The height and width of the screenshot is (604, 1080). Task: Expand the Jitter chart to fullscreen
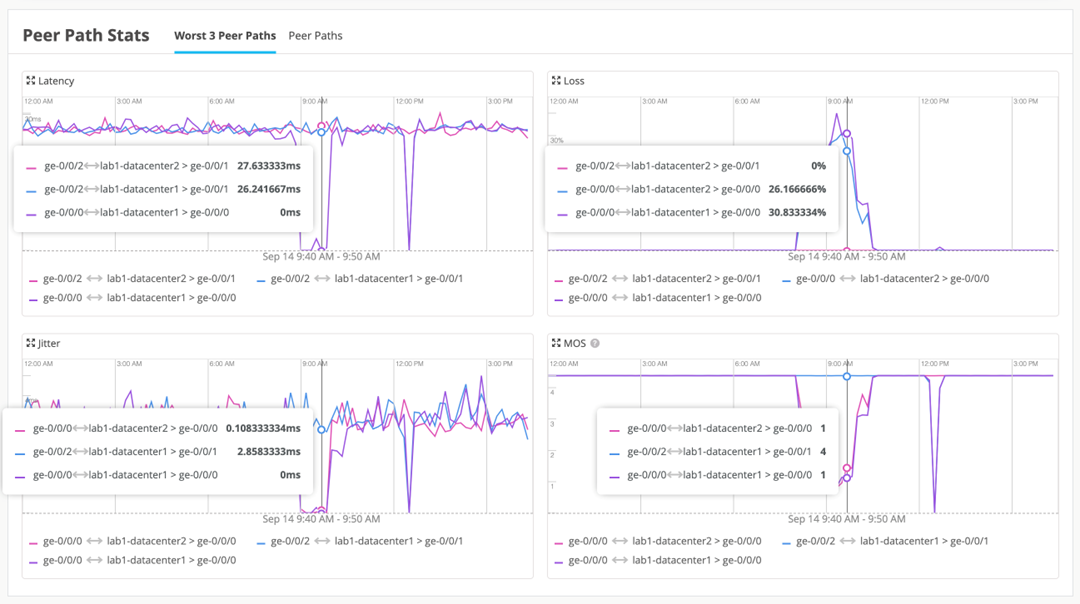pyautogui.click(x=31, y=343)
